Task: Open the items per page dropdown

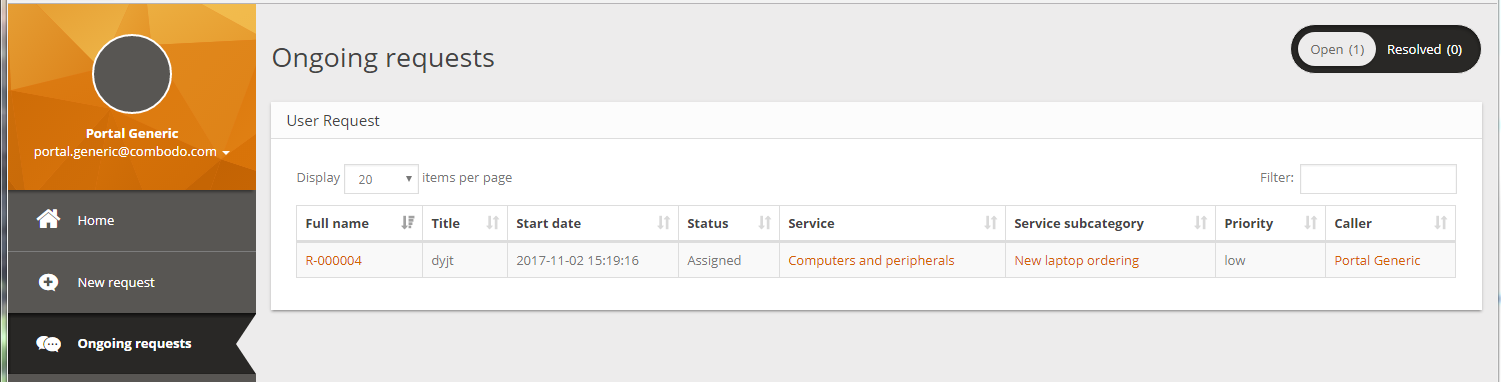Action: pyautogui.click(x=382, y=178)
